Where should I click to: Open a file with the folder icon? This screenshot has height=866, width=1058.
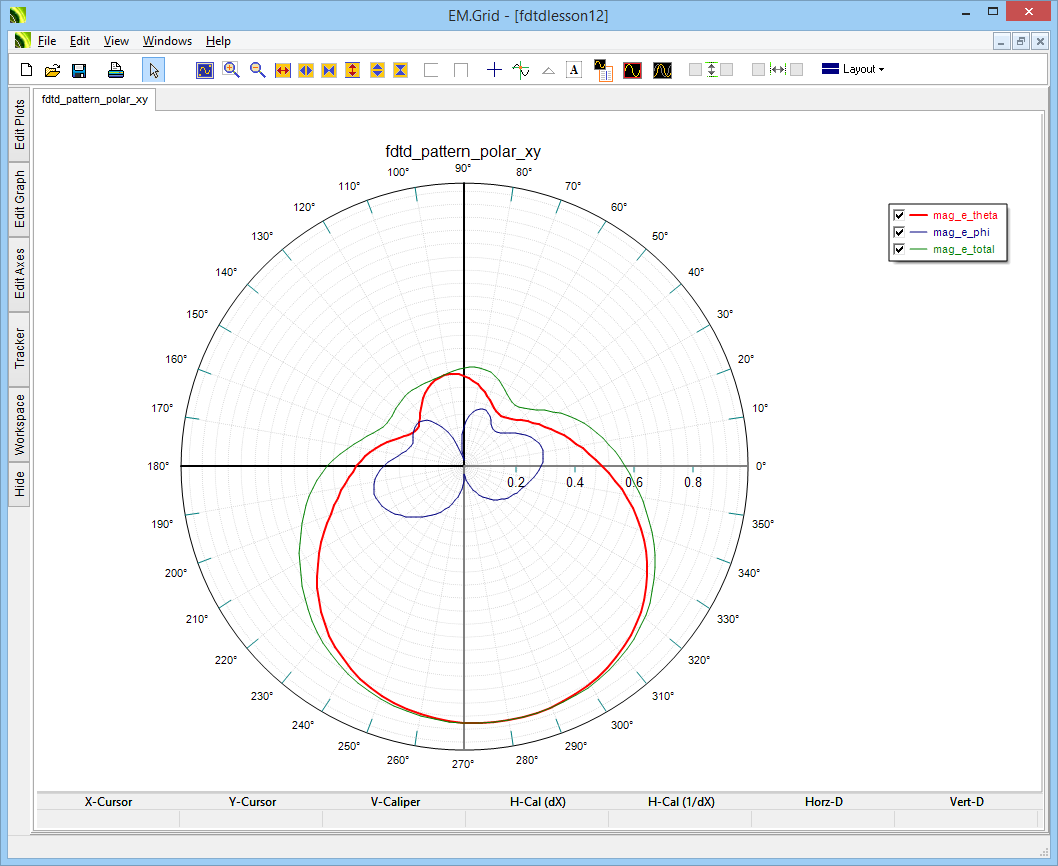53,70
